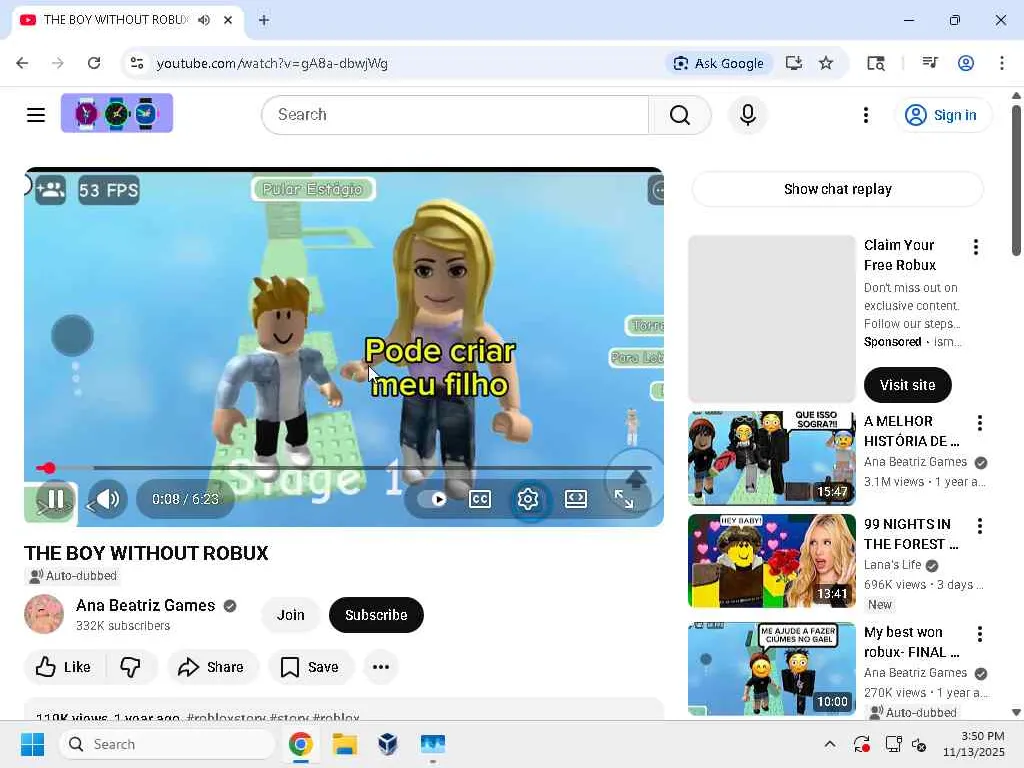Open options for A MELHOR HISTÓRIA video
Image resolution: width=1024 pixels, height=768 pixels.
point(980,423)
